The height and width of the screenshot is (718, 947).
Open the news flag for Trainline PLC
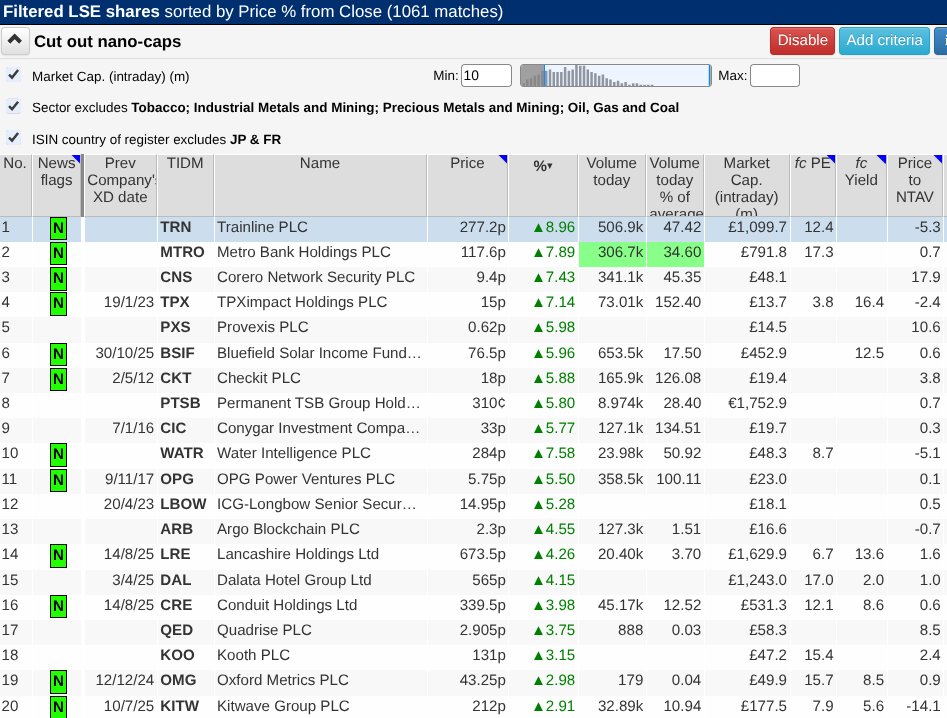[58, 228]
